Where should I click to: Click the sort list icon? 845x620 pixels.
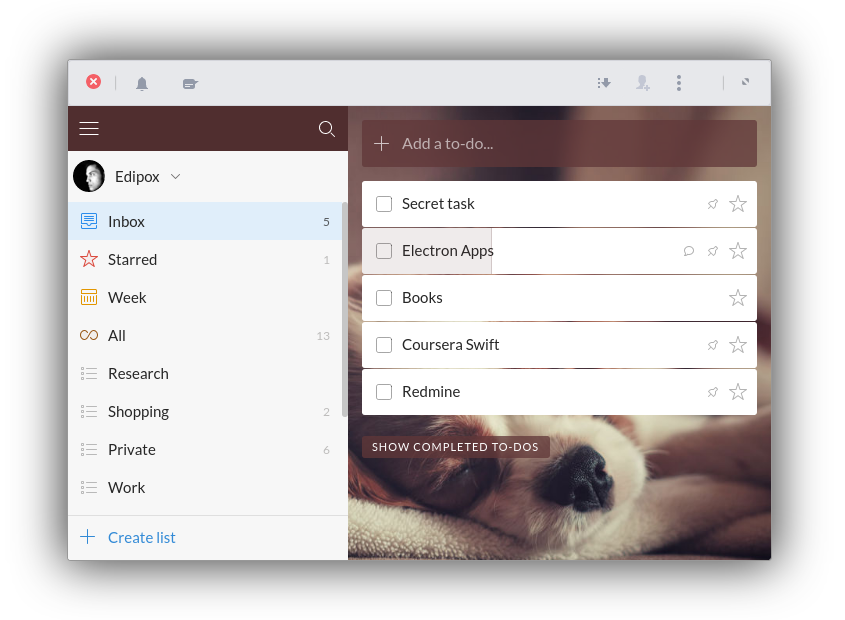click(x=604, y=83)
